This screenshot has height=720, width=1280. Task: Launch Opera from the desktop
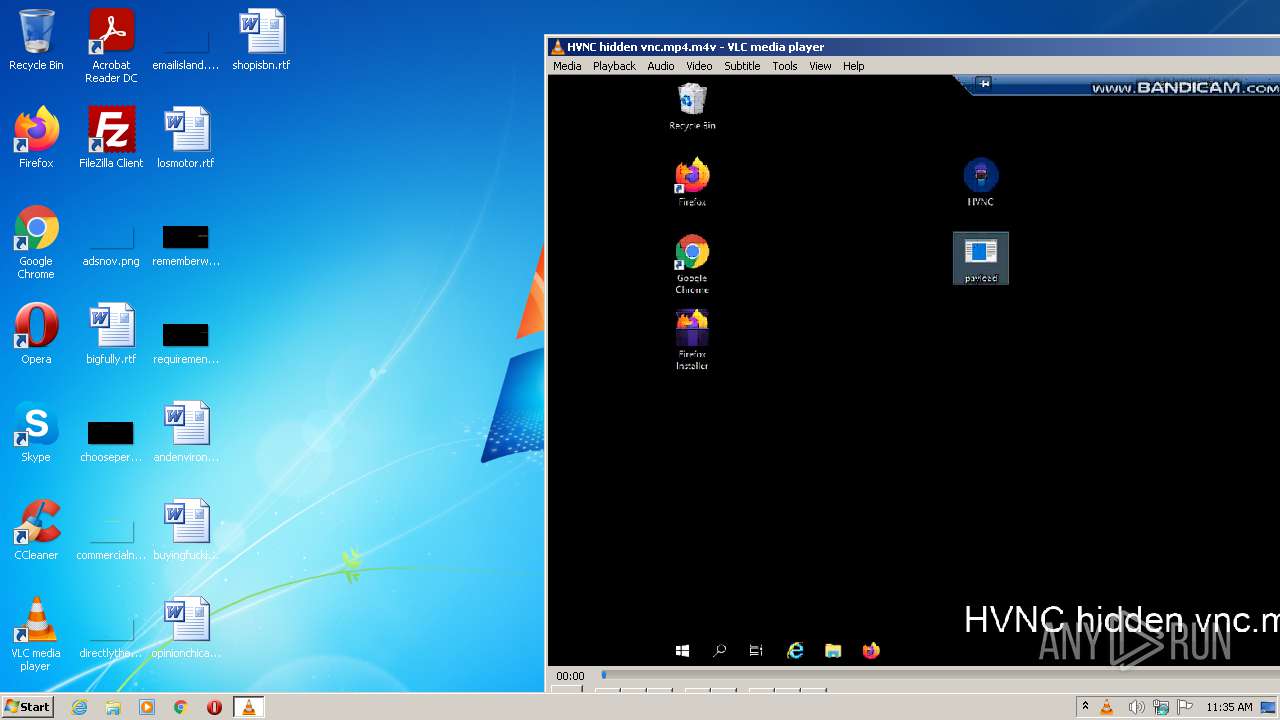pos(36,334)
